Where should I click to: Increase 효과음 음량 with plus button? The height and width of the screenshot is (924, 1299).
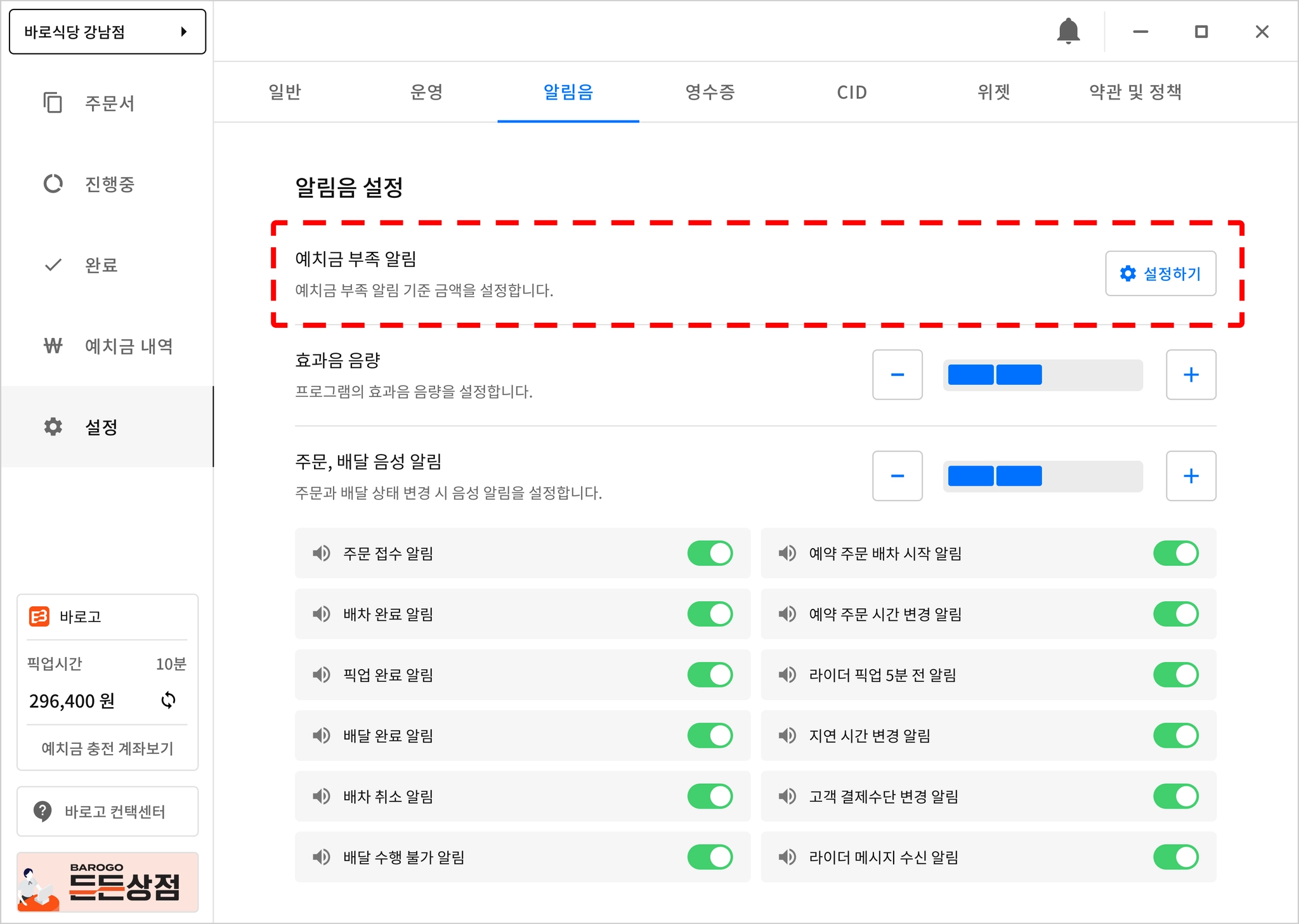click(1191, 375)
